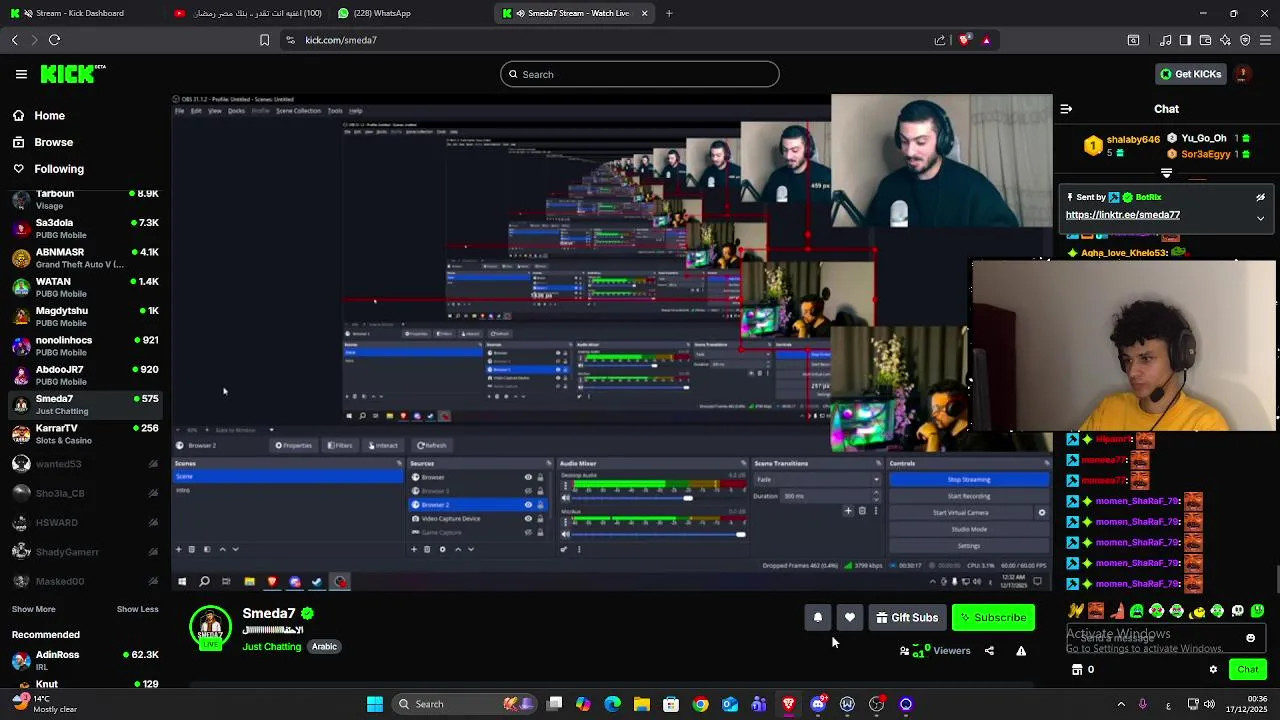Toggle lock on Browser 2 source
Screen dimensions: 1280x720
(x=541, y=505)
